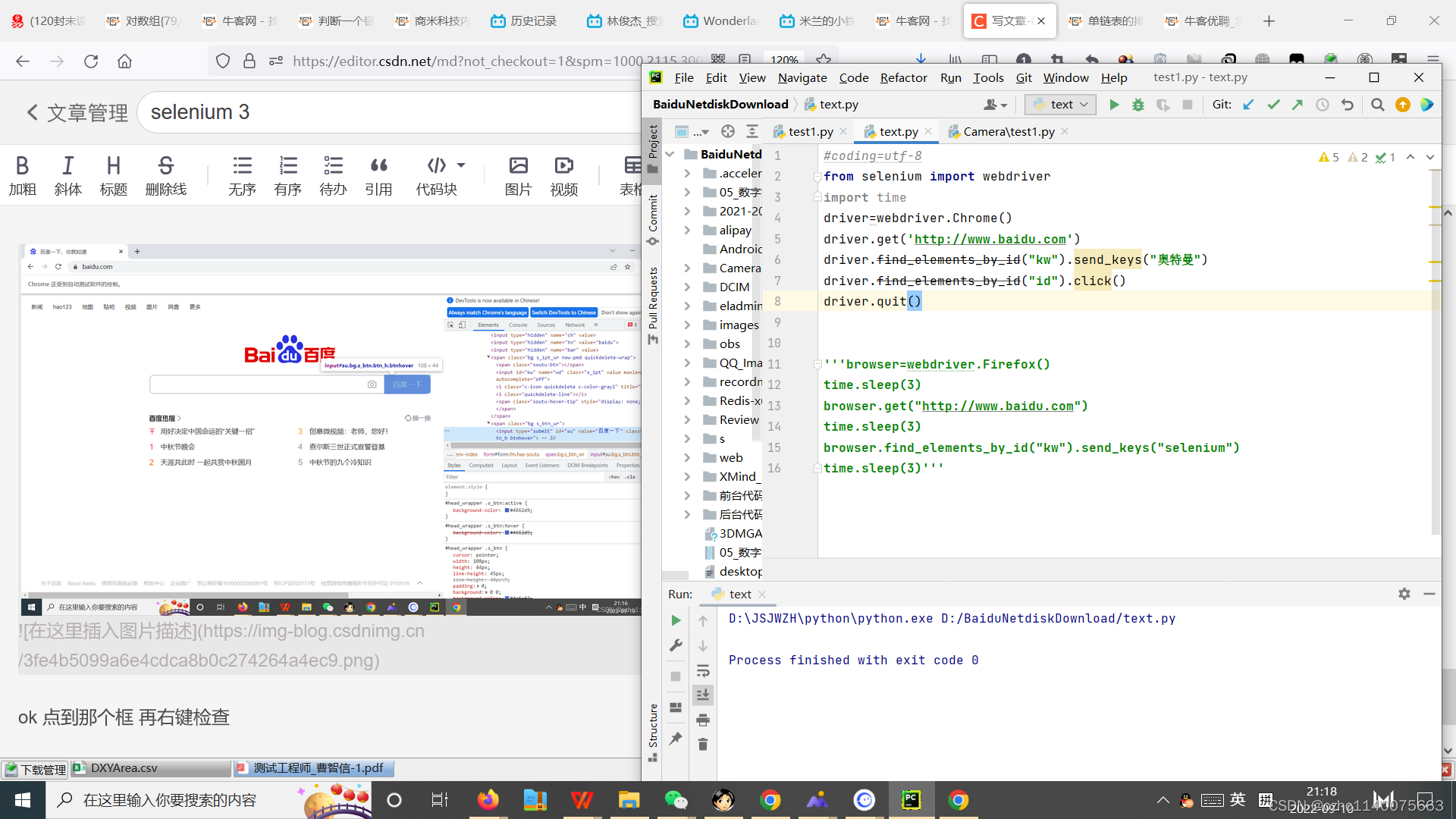The width and height of the screenshot is (1456, 819).
Task: Open the Refactor menu
Action: point(903,77)
